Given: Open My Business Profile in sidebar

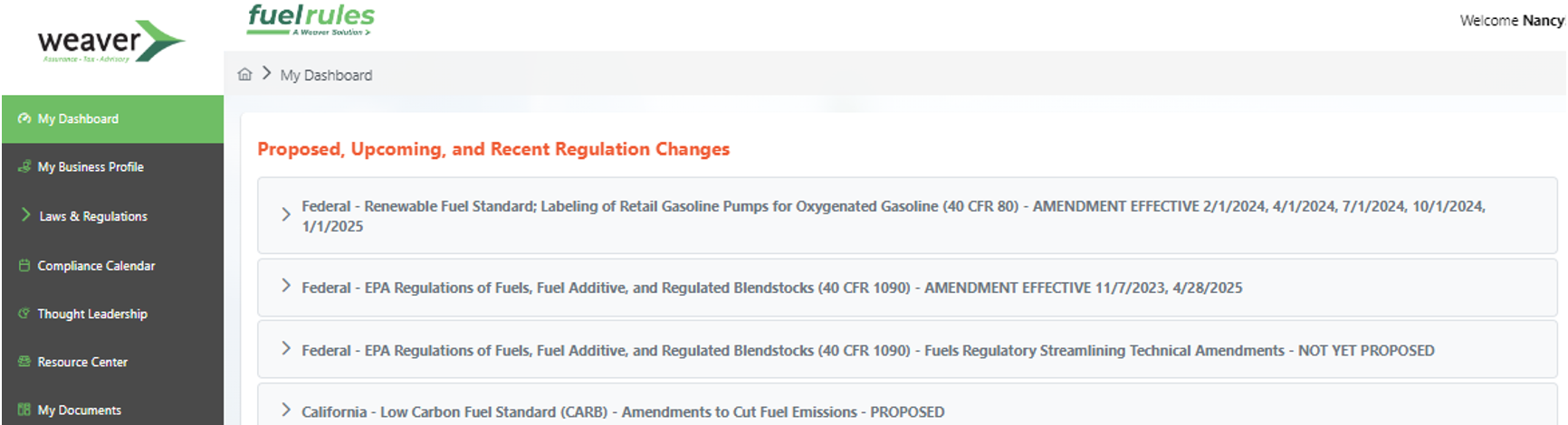Looking at the screenshot, I should point(91,167).
